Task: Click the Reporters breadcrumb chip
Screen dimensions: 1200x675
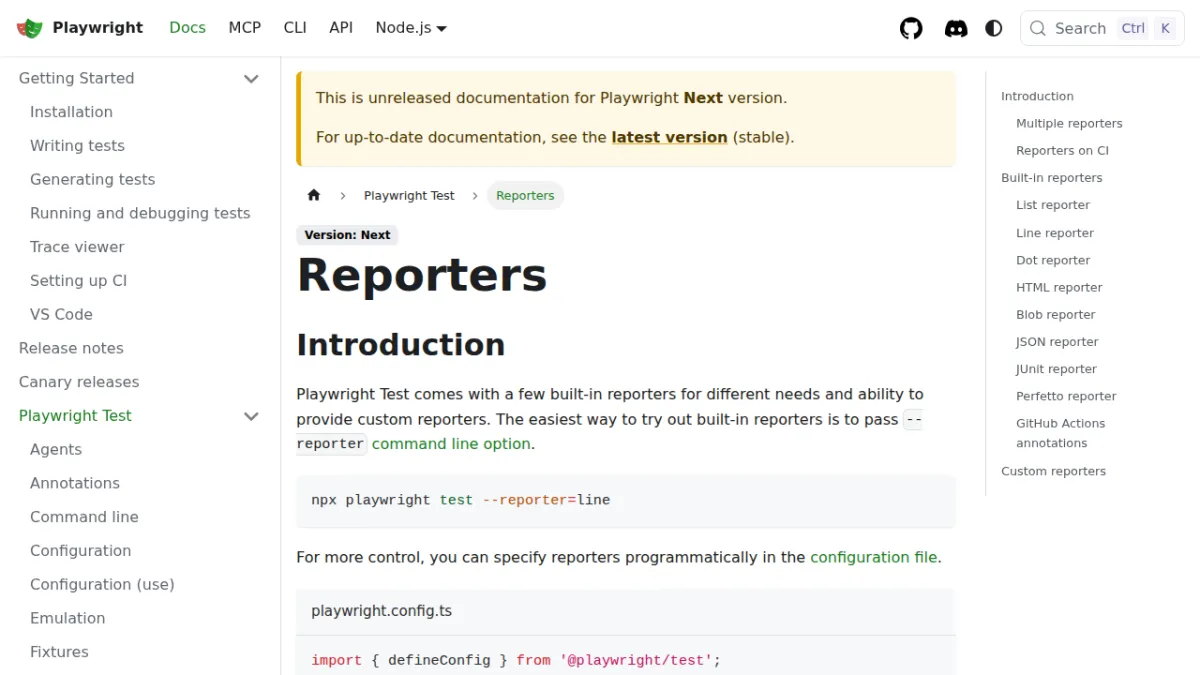Action: [525, 195]
